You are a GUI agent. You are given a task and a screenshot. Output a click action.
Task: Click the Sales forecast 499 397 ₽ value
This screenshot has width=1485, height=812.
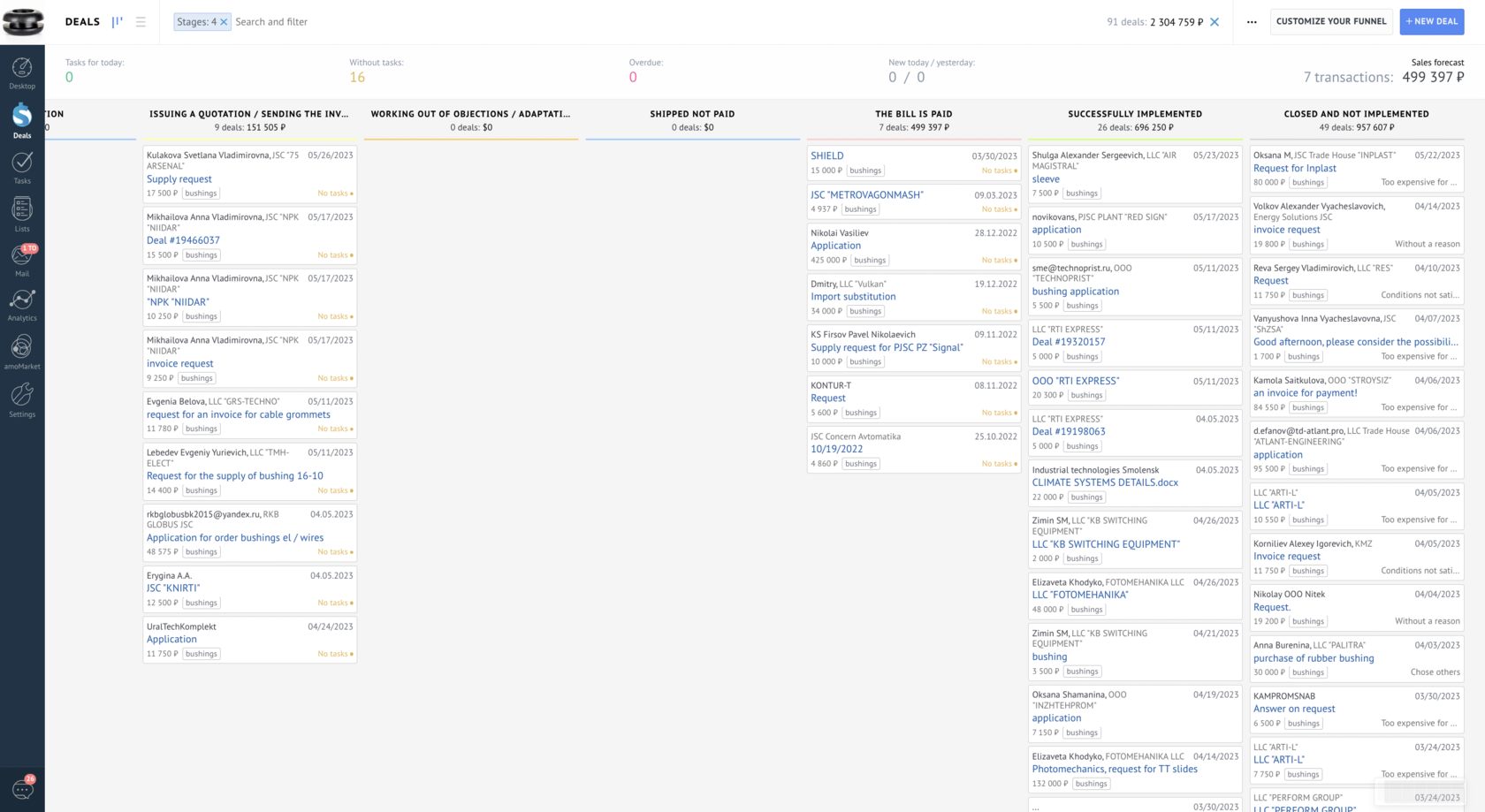(1433, 77)
